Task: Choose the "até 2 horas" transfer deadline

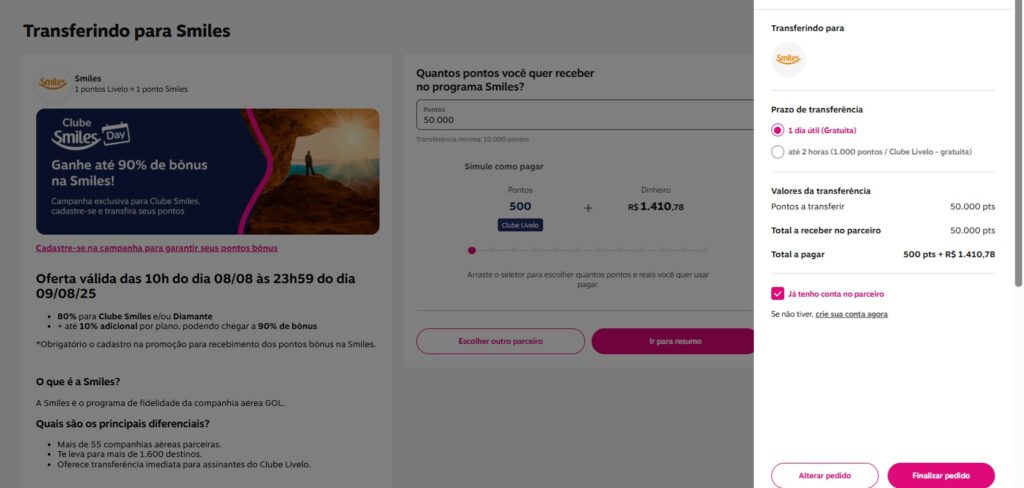Action: click(x=778, y=152)
